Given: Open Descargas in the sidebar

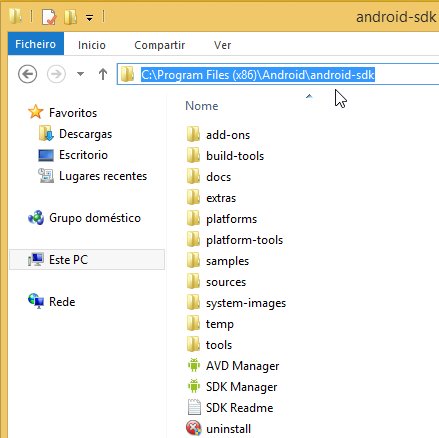Looking at the screenshot, I should pos(85,134).
